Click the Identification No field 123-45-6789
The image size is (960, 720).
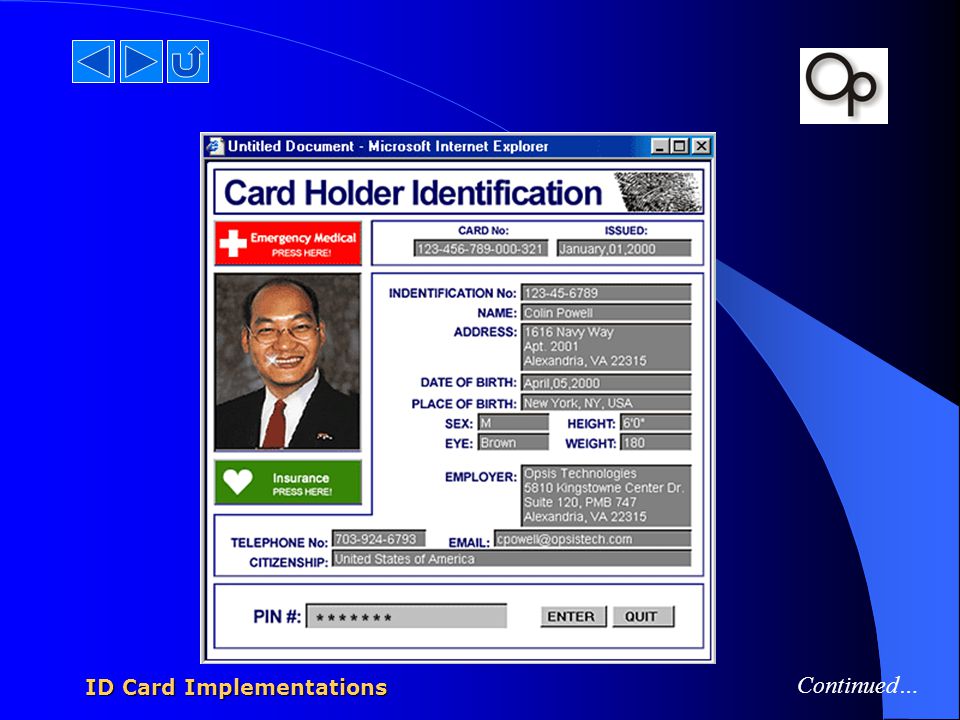[x=606, y=293]
